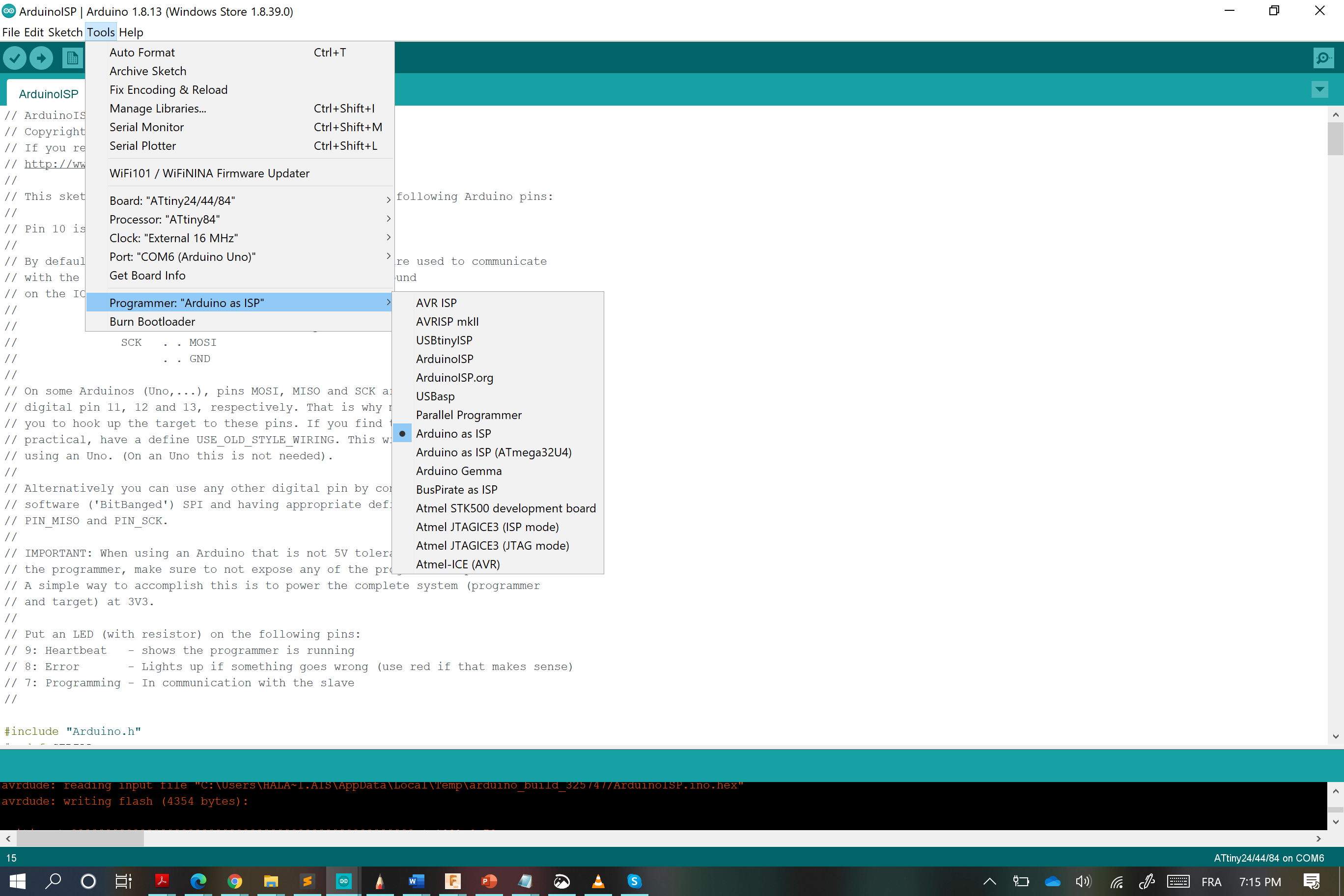Image resolution: width=1344 pixels, height=896 pixels.
Task: Click the console horizontal scrollbar thumb
Action: [x=80, y=839]
